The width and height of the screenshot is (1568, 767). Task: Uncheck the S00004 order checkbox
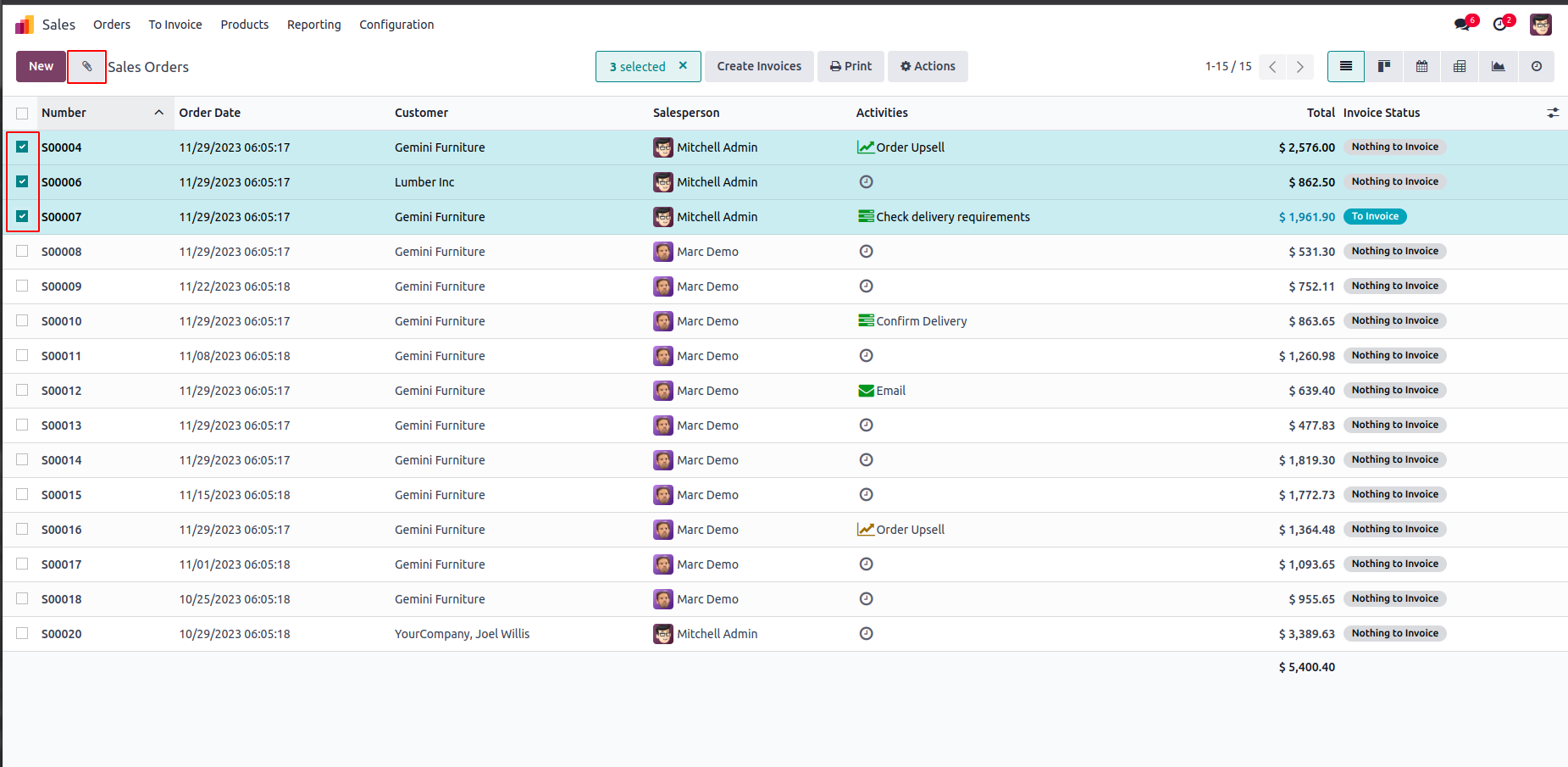(x=22, y=147)
